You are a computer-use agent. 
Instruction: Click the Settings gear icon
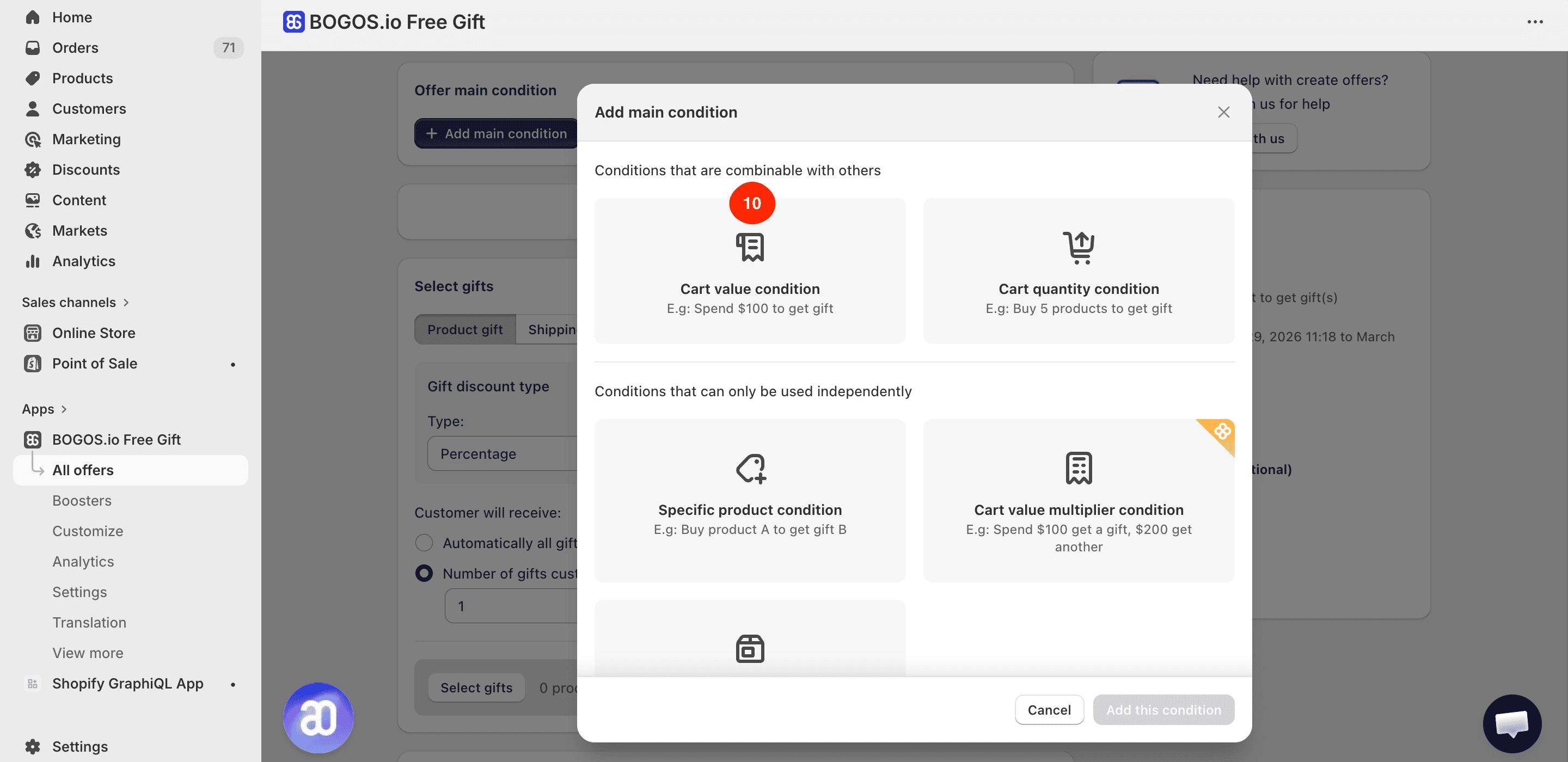pos(33,746)
